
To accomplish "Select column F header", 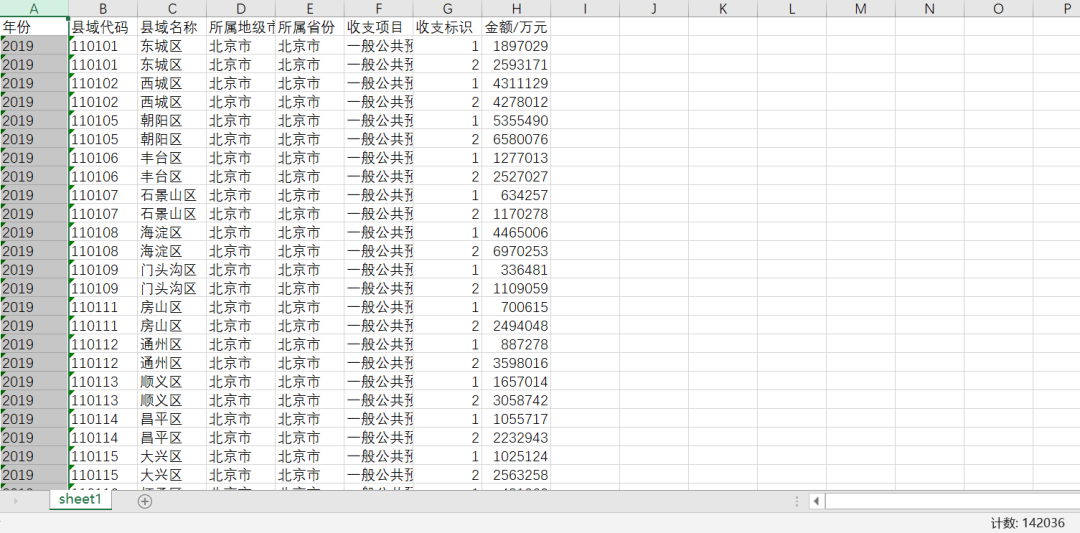I will [x=379, y=8].
